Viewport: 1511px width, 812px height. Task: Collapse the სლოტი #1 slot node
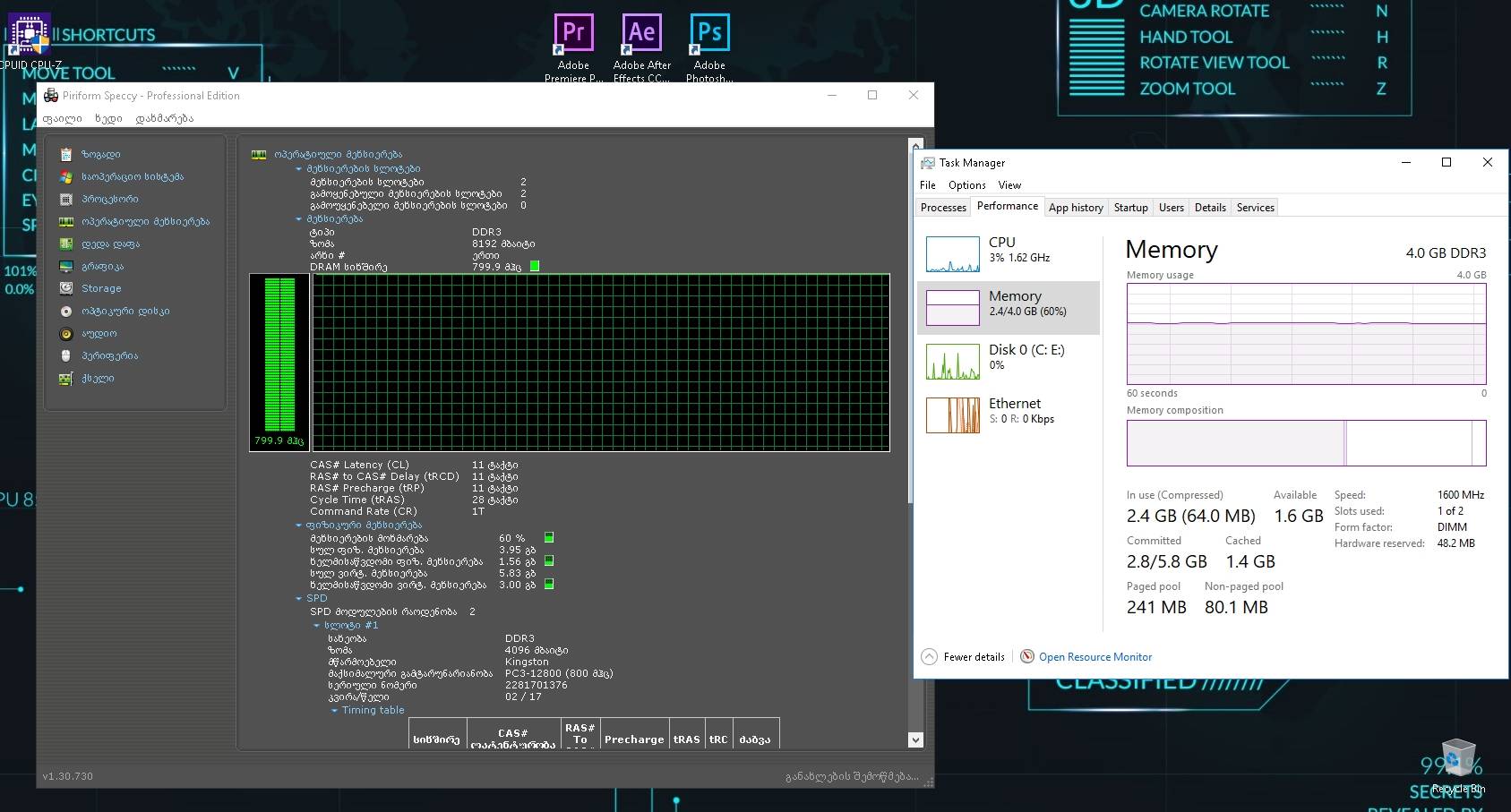pos(316,625)
